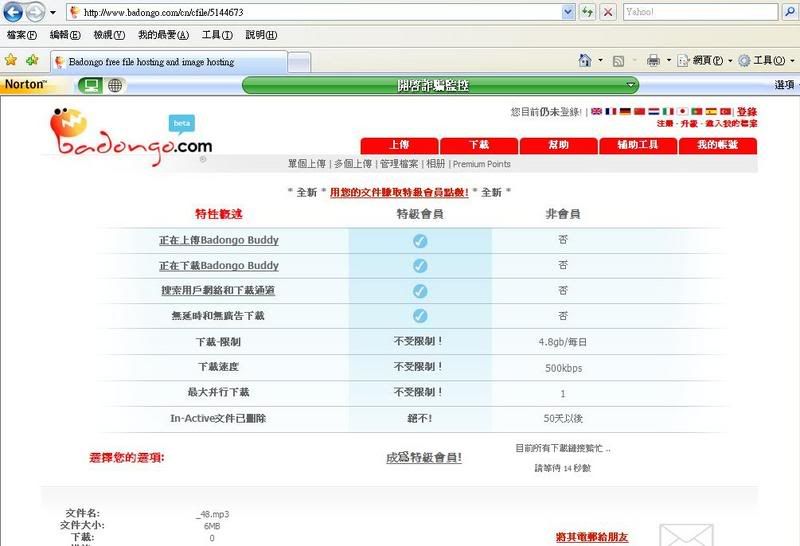Open the Favorites Center star icon
The width and height of the screenshot is (800, 546).
11,60
